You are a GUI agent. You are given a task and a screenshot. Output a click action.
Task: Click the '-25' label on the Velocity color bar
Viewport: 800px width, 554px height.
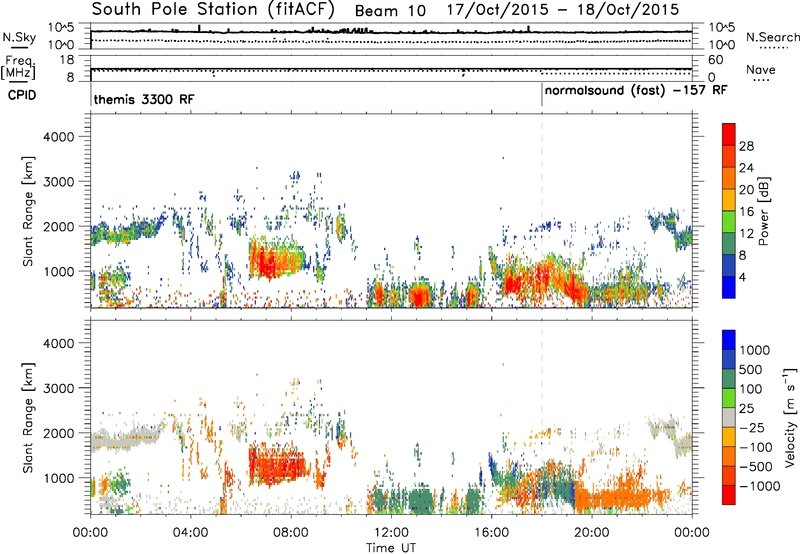tap(752, 427)
